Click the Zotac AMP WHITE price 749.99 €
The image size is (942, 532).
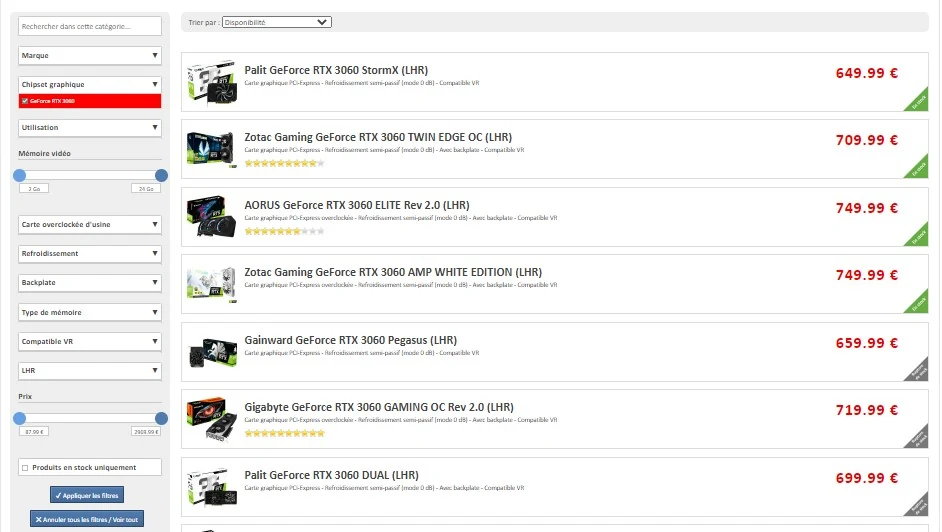[866, 275]
